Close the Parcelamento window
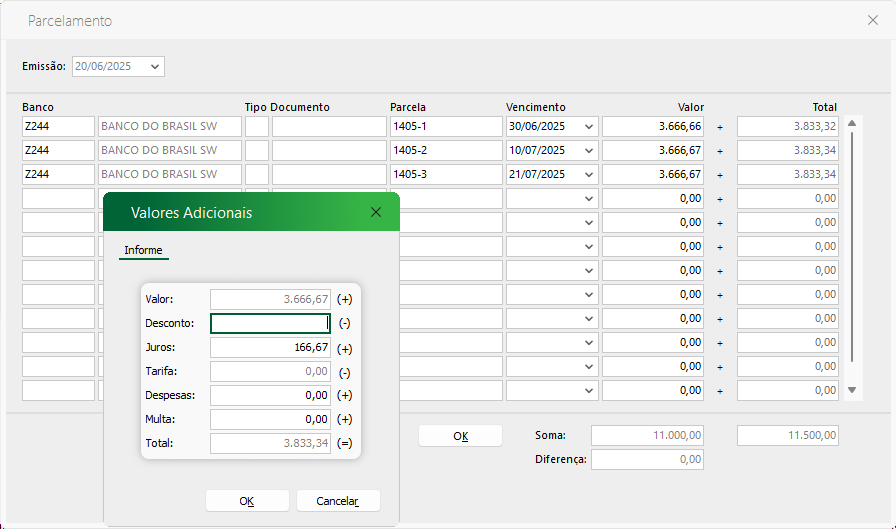This screenshot has height=529, width=896. coord(872,20)
